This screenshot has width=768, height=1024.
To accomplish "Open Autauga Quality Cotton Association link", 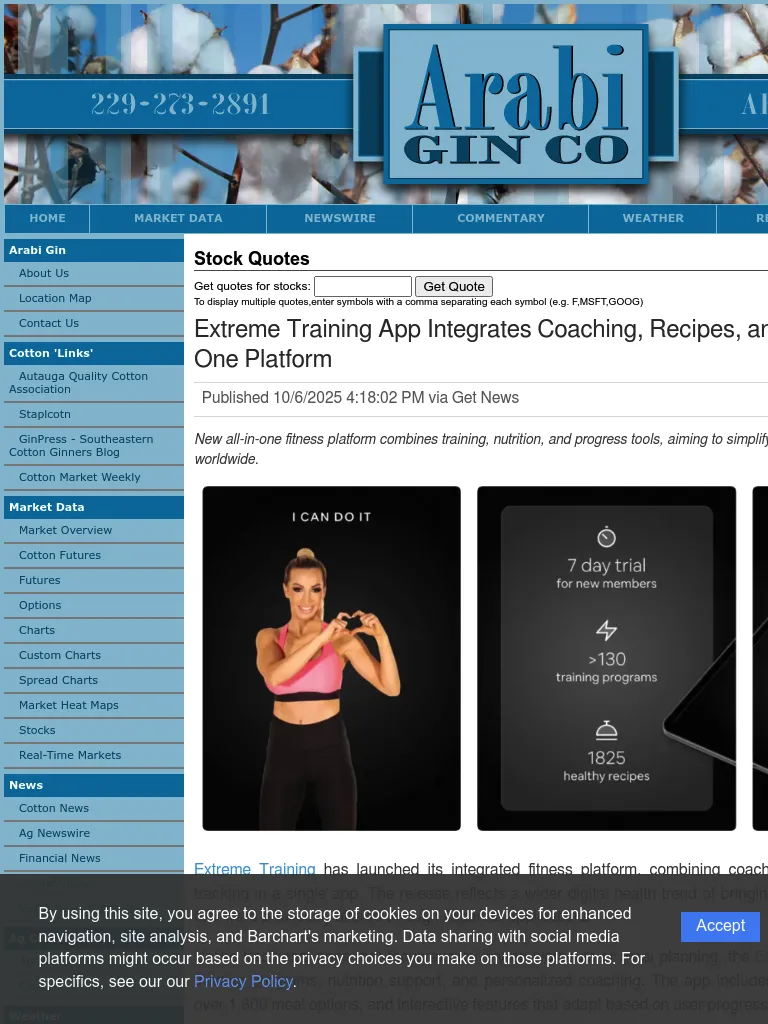I will tap(78, 383).
